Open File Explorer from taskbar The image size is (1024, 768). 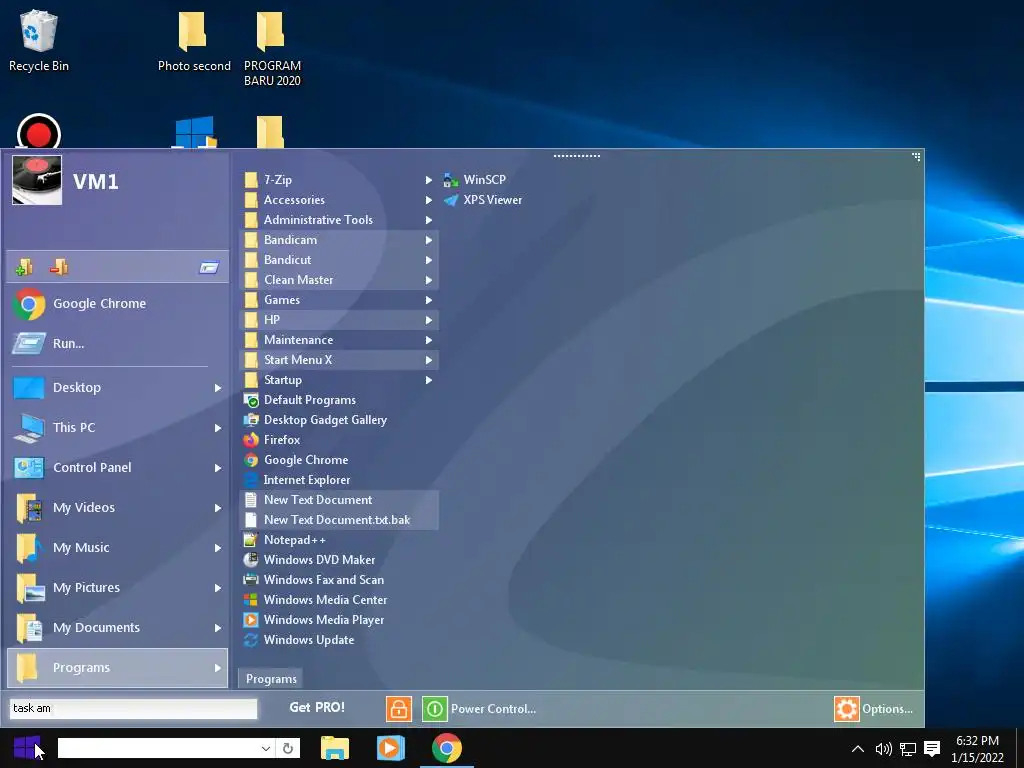(x=335, y=748)
